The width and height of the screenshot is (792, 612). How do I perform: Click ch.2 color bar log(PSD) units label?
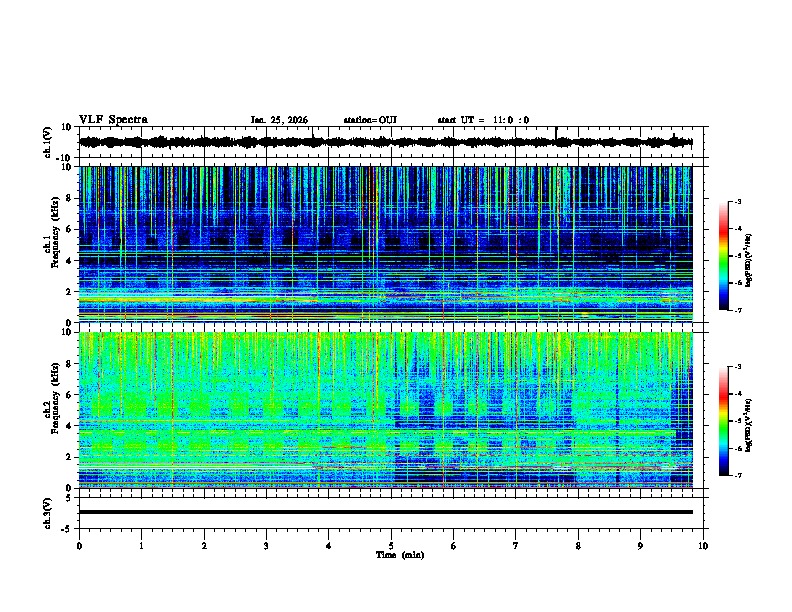(748, 426)
